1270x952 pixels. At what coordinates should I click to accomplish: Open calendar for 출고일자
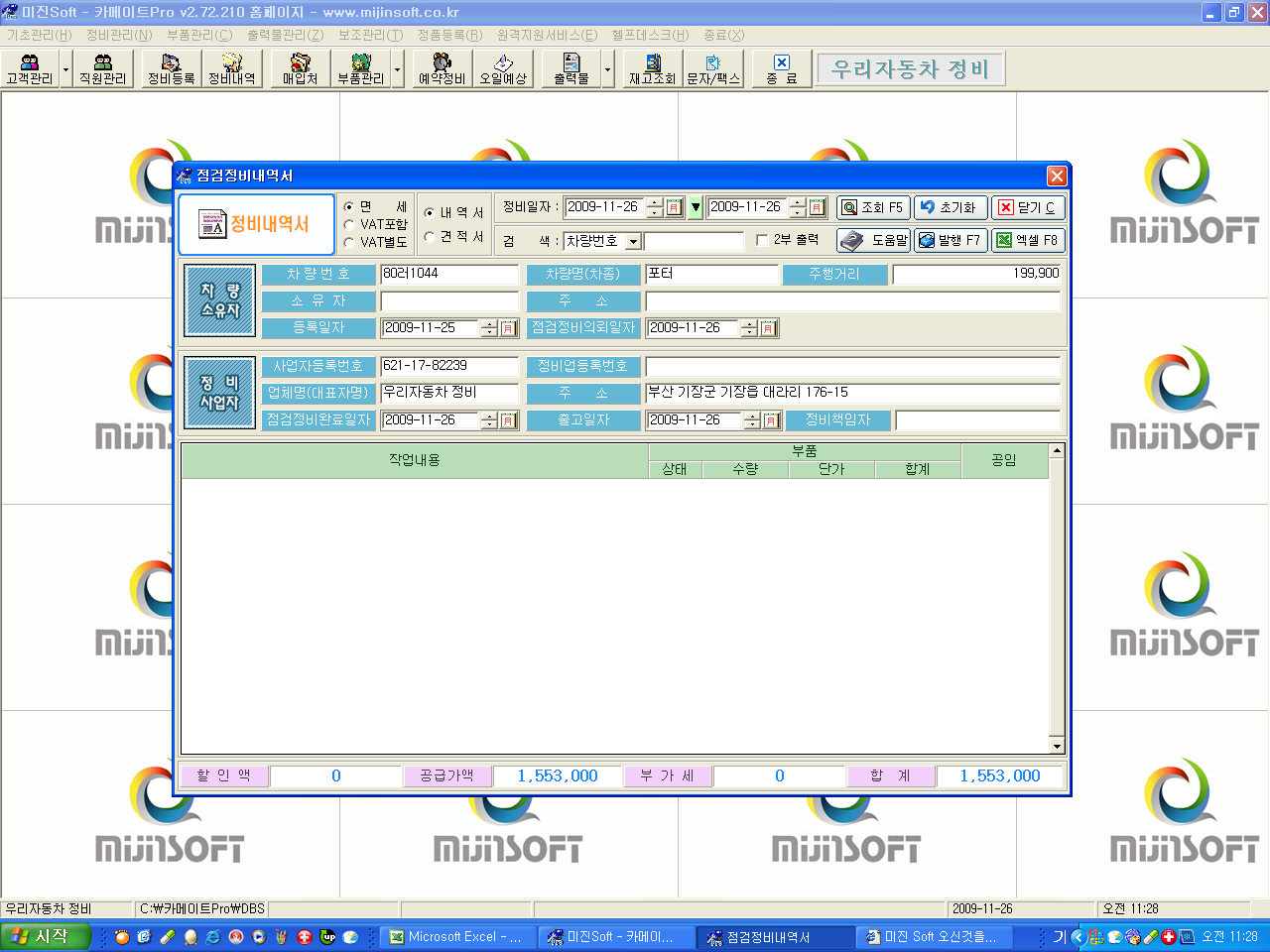(x=772, y=420)
